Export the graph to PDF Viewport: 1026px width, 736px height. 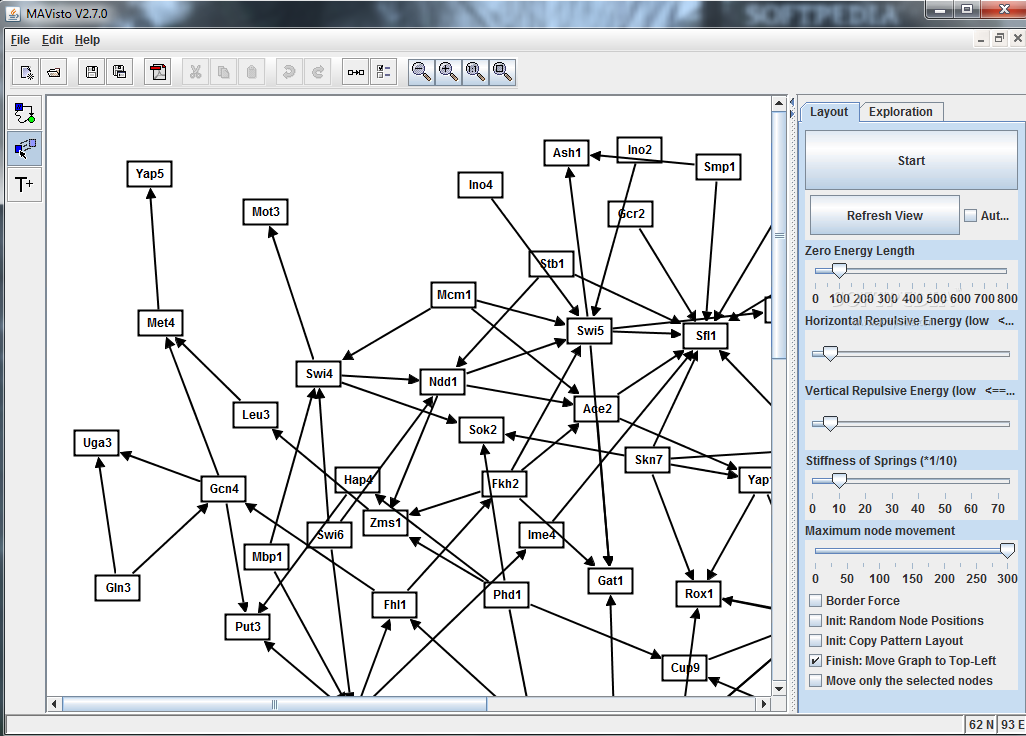pos(158,72)
